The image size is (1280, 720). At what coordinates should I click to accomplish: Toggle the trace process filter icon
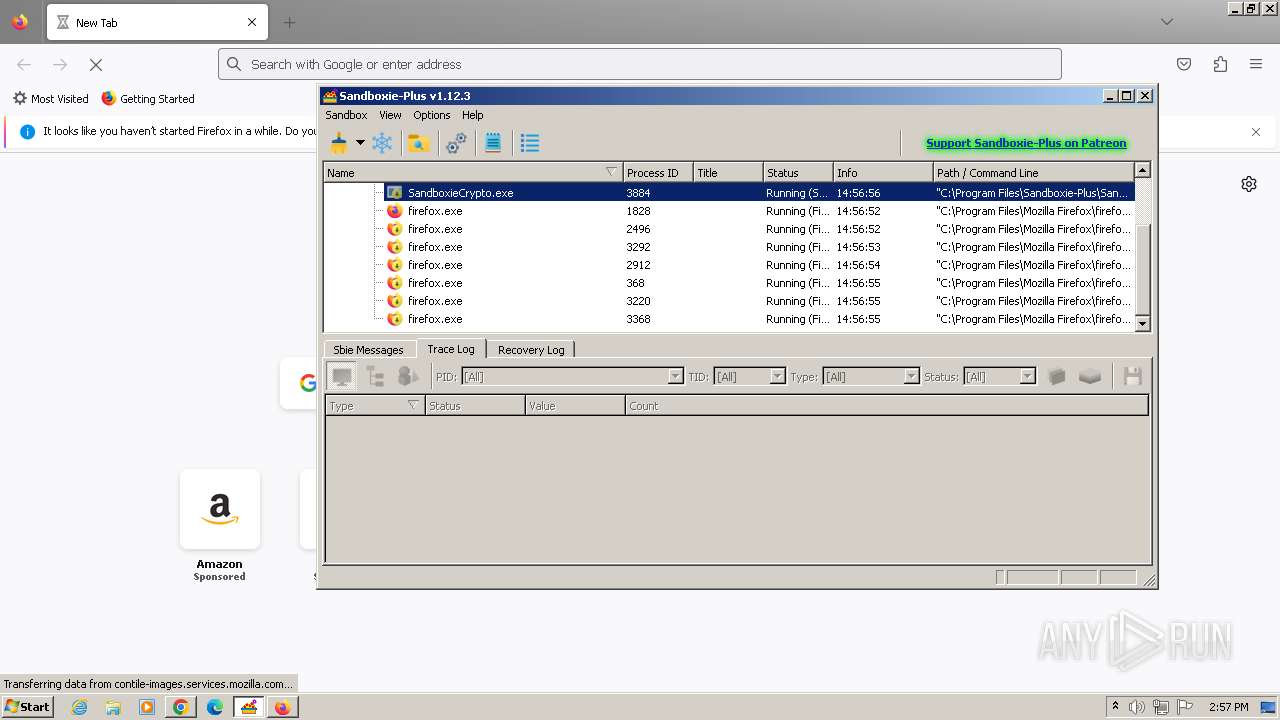pyautogui.click(x=407, y=377)
